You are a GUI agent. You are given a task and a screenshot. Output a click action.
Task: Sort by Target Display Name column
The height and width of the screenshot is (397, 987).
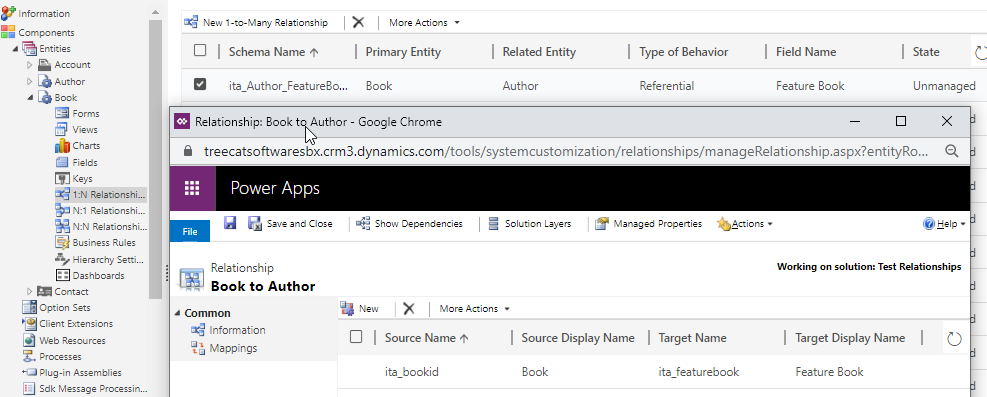pos(850,338)
